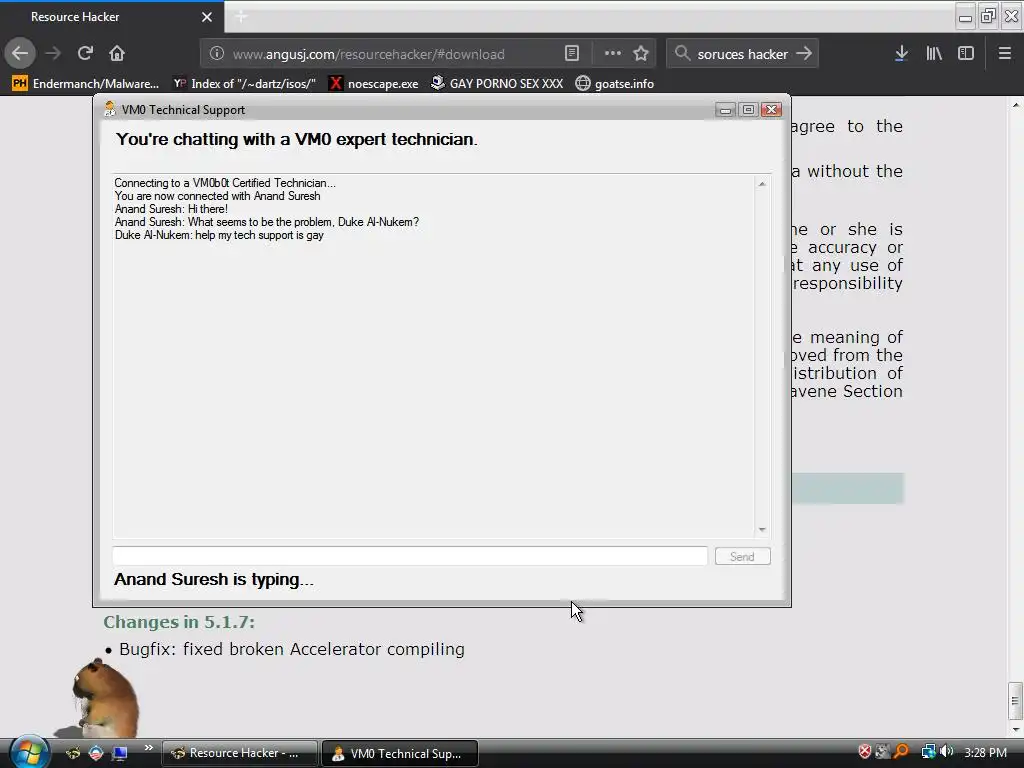Click the volume speaker tray icon
This screenshot has height=768, width=1024.
click(946, 752)
